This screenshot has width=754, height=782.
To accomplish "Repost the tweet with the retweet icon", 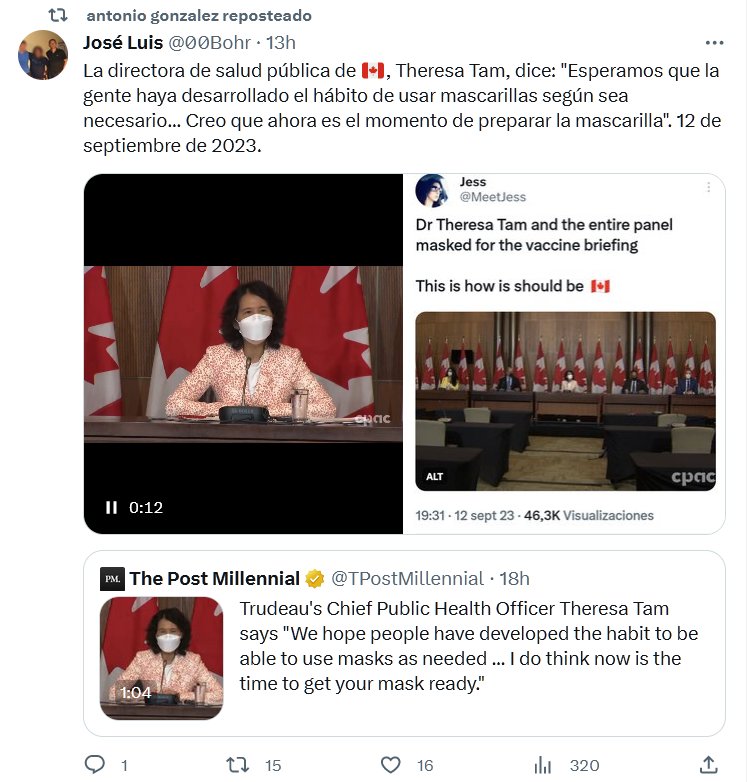I will tap(237, 764).
